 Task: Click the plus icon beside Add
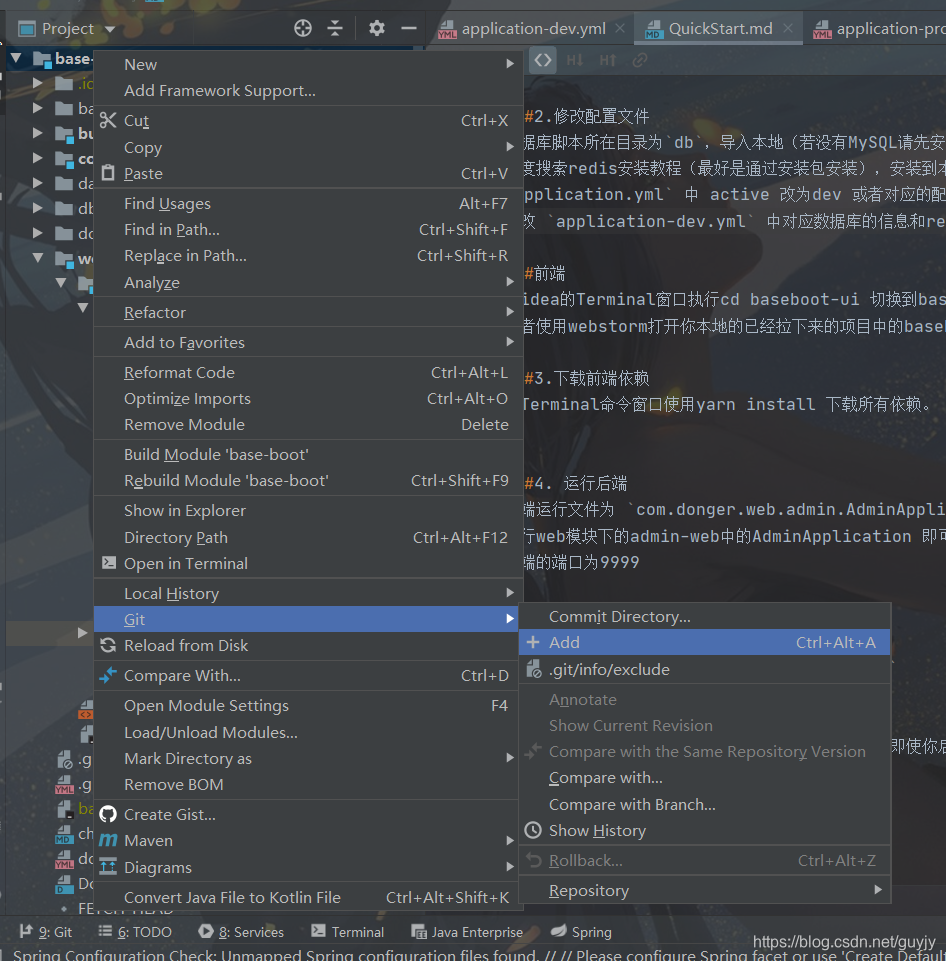pos(533,642)
